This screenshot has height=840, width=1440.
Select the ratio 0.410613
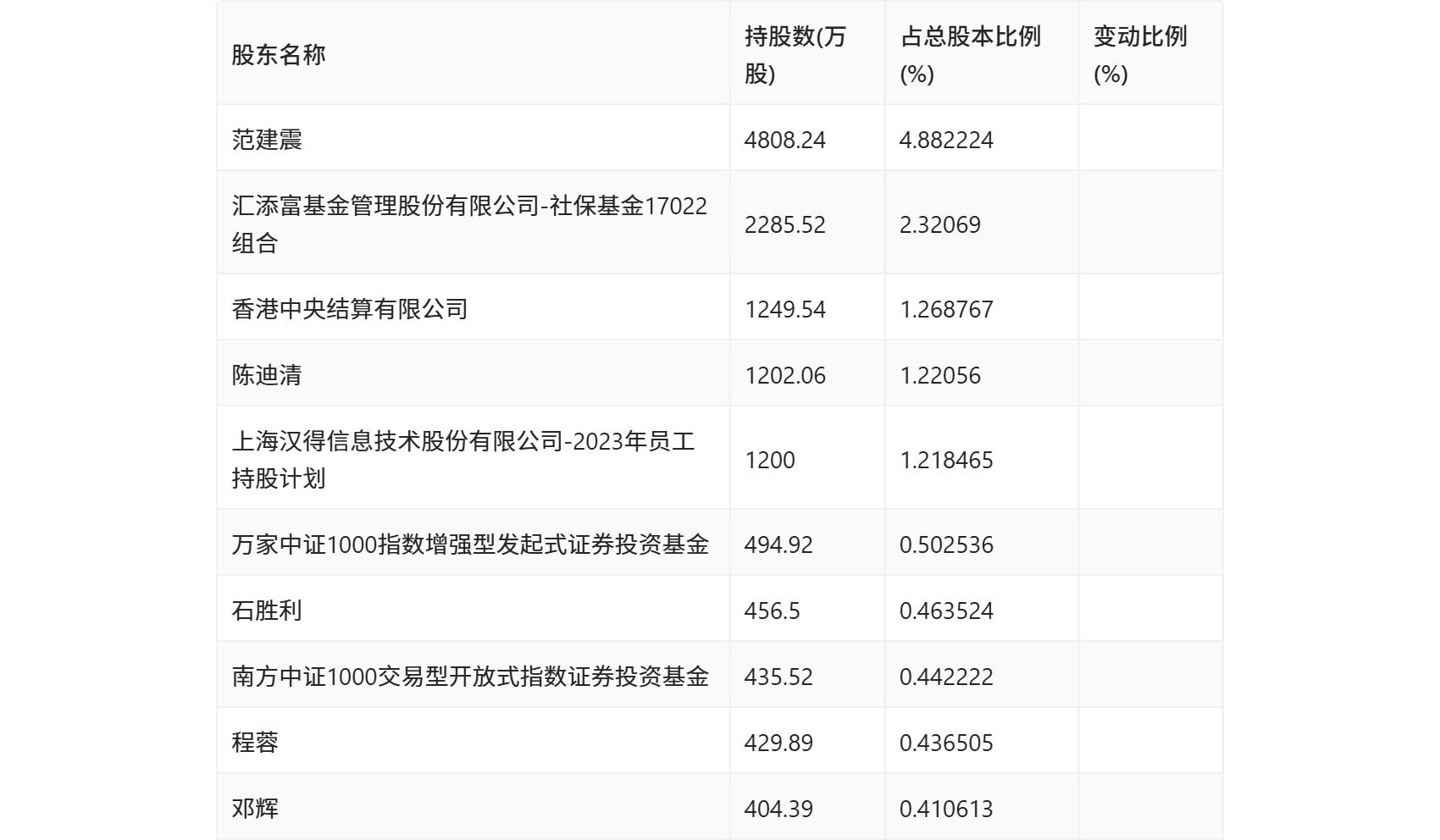point(946,809)
